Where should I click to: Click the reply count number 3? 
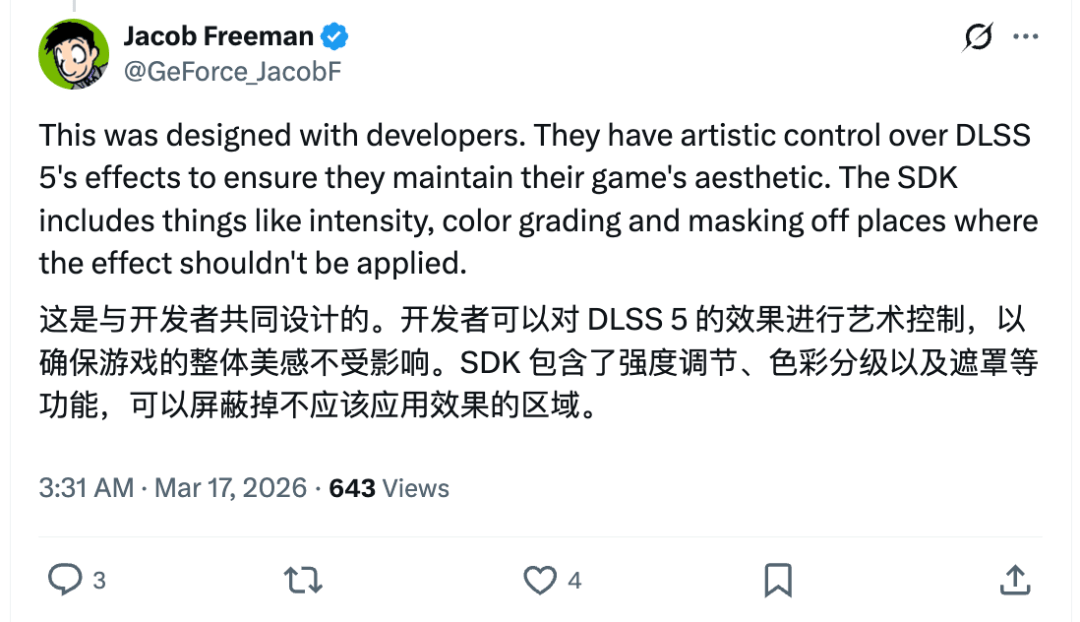pyautogui.click(x=99, y=580)
